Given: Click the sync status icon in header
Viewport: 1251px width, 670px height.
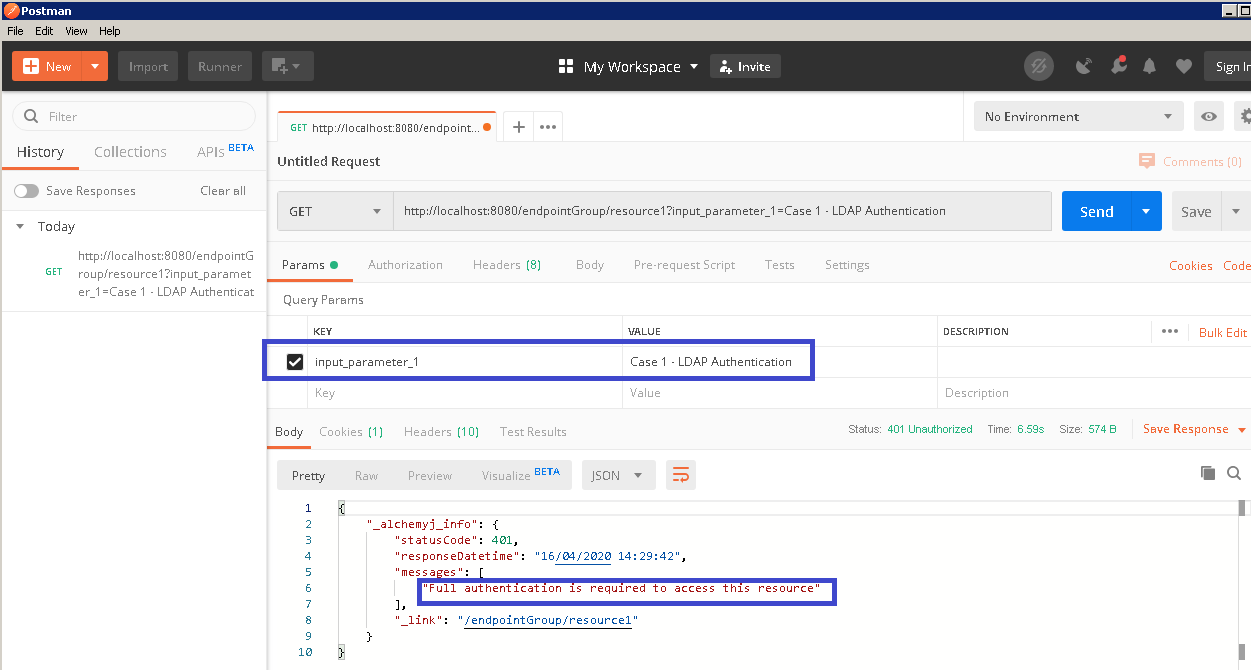Looking at the screenshot, I should (x=1039, y=67).
